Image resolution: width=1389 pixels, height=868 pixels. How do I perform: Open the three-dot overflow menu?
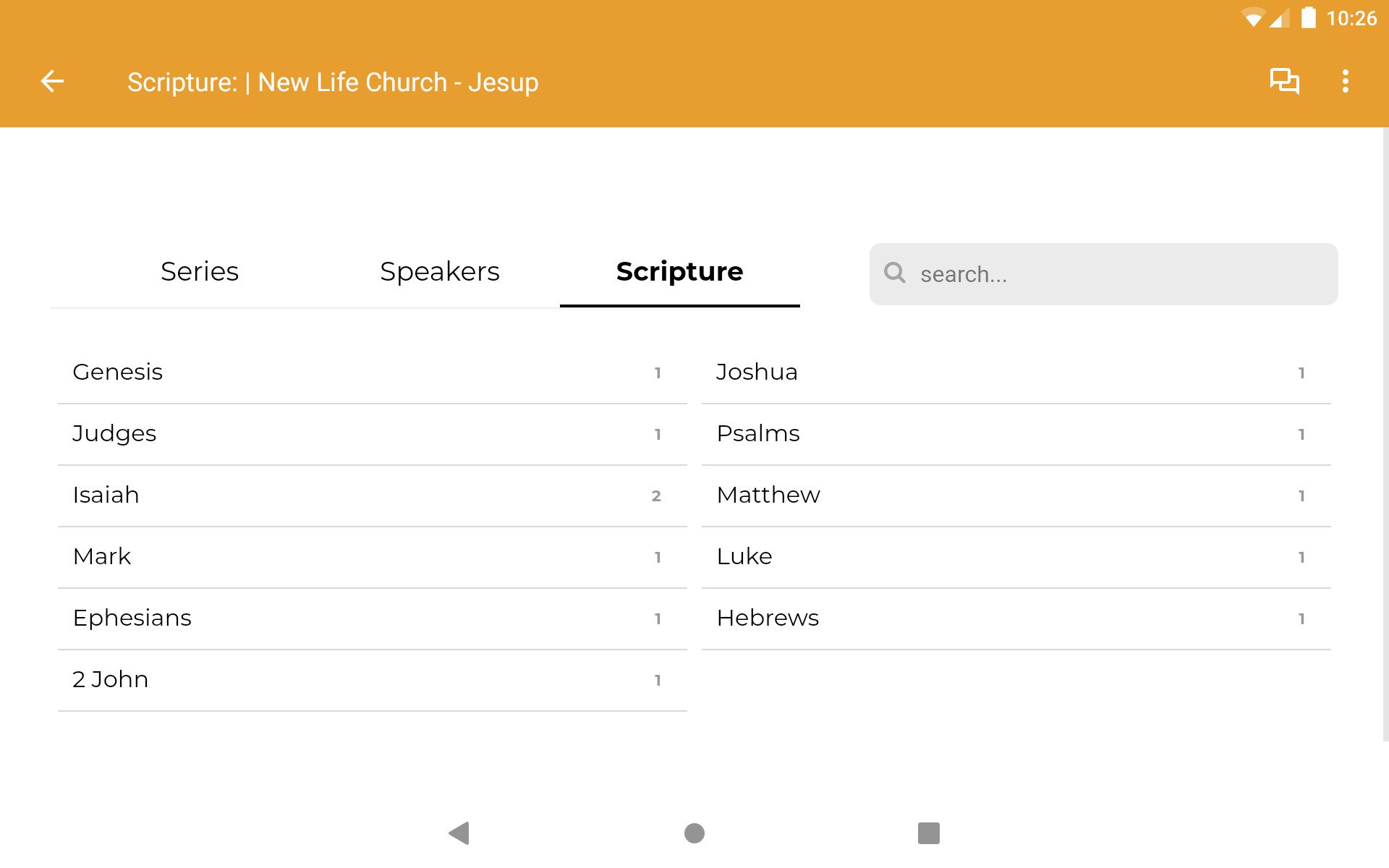1345,81
